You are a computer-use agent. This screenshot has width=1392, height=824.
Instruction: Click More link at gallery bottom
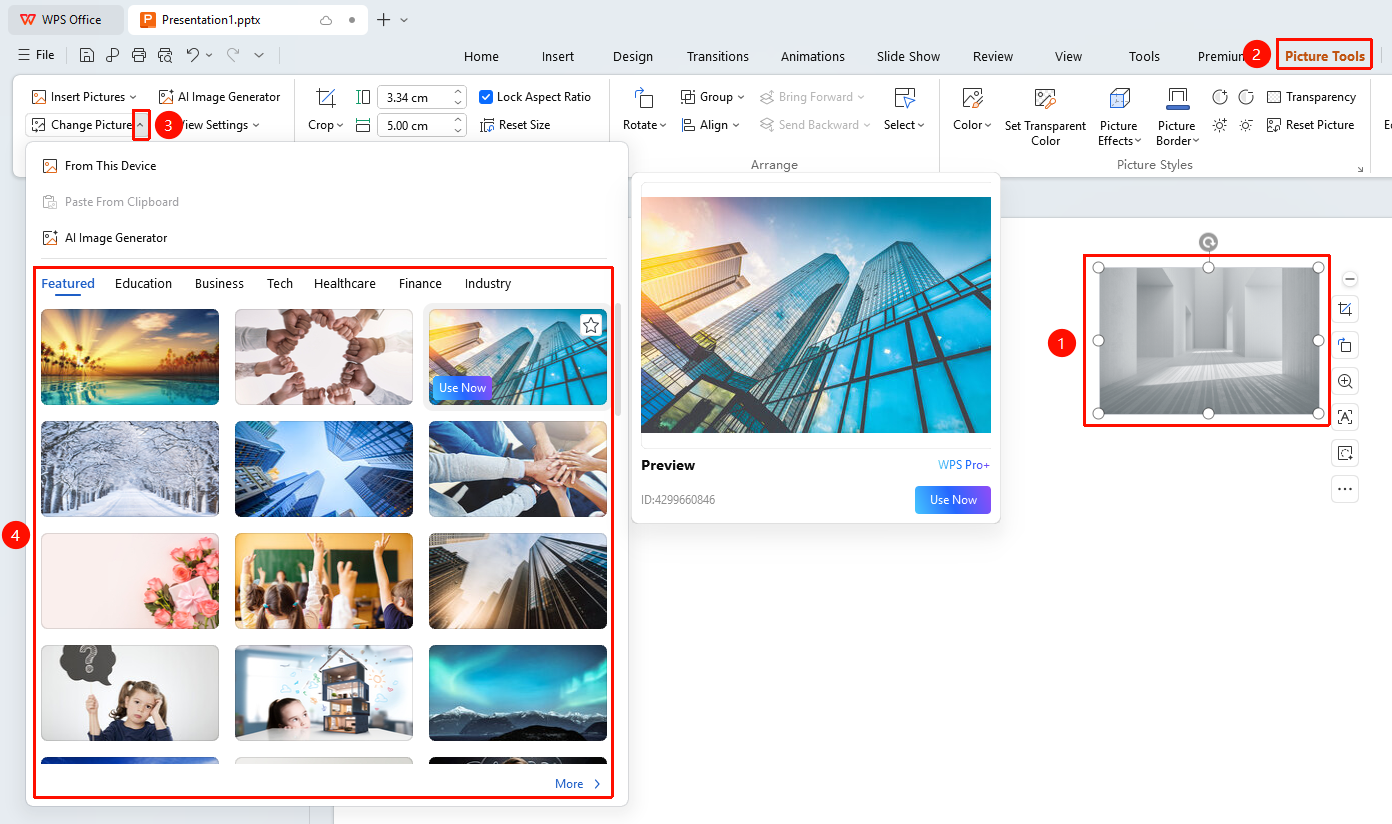(578, 784)
